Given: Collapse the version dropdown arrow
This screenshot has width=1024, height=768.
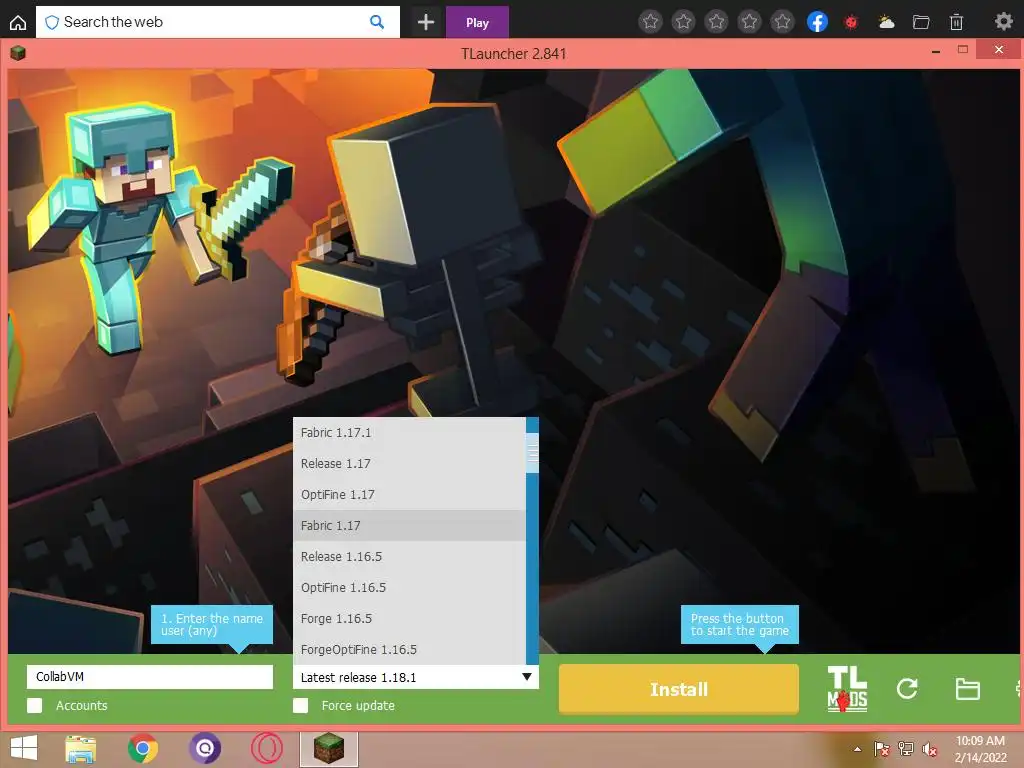Looking at the screenshot, I should point(526,677).
